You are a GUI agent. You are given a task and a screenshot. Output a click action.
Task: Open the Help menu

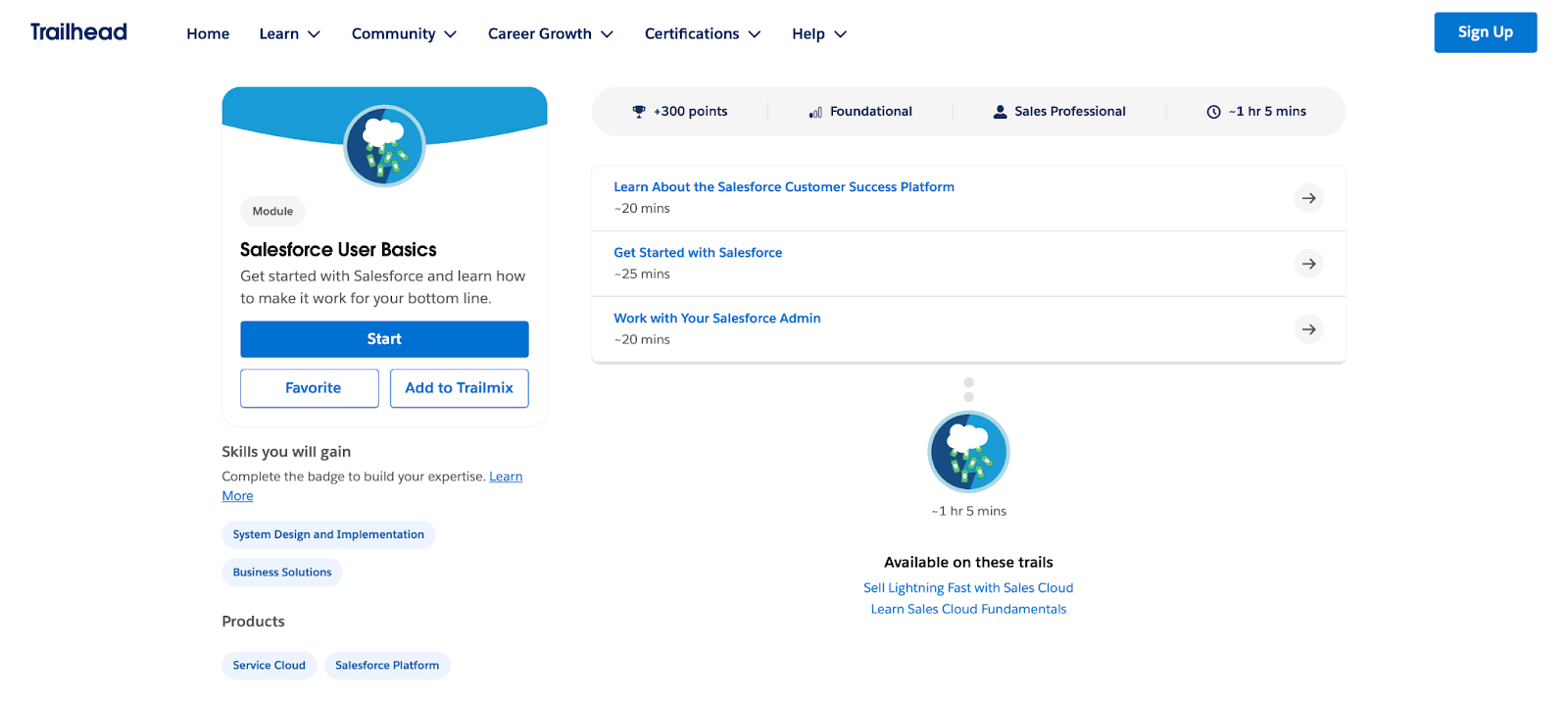(818, 34)
